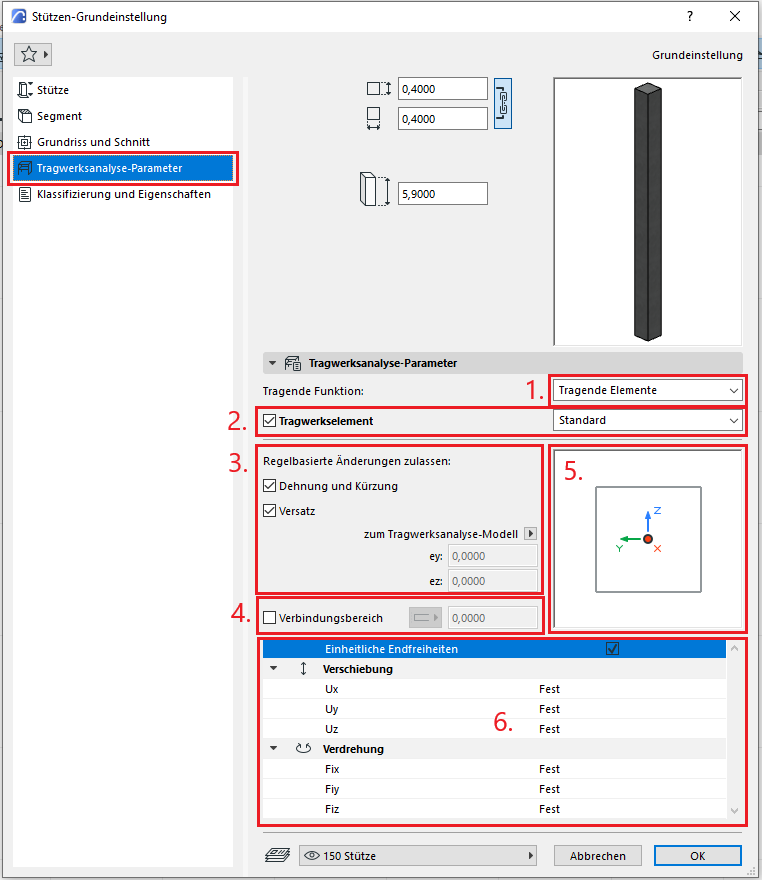762x880 pixels.
Task: Open the 150 Stütze layer dropdown
Action: (417, 856)
